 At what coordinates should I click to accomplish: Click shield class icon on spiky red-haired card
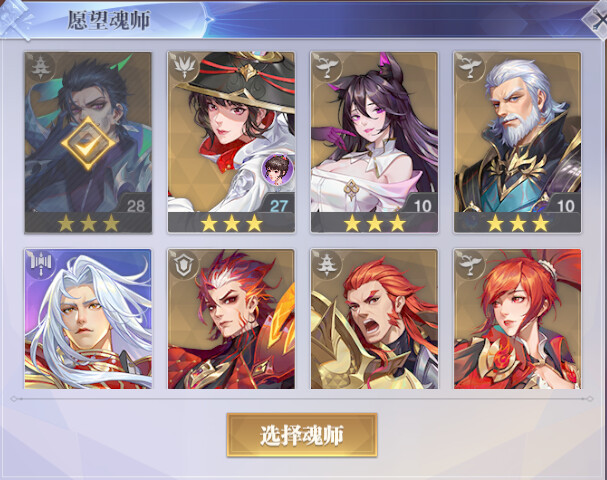(x=184, y=264)
